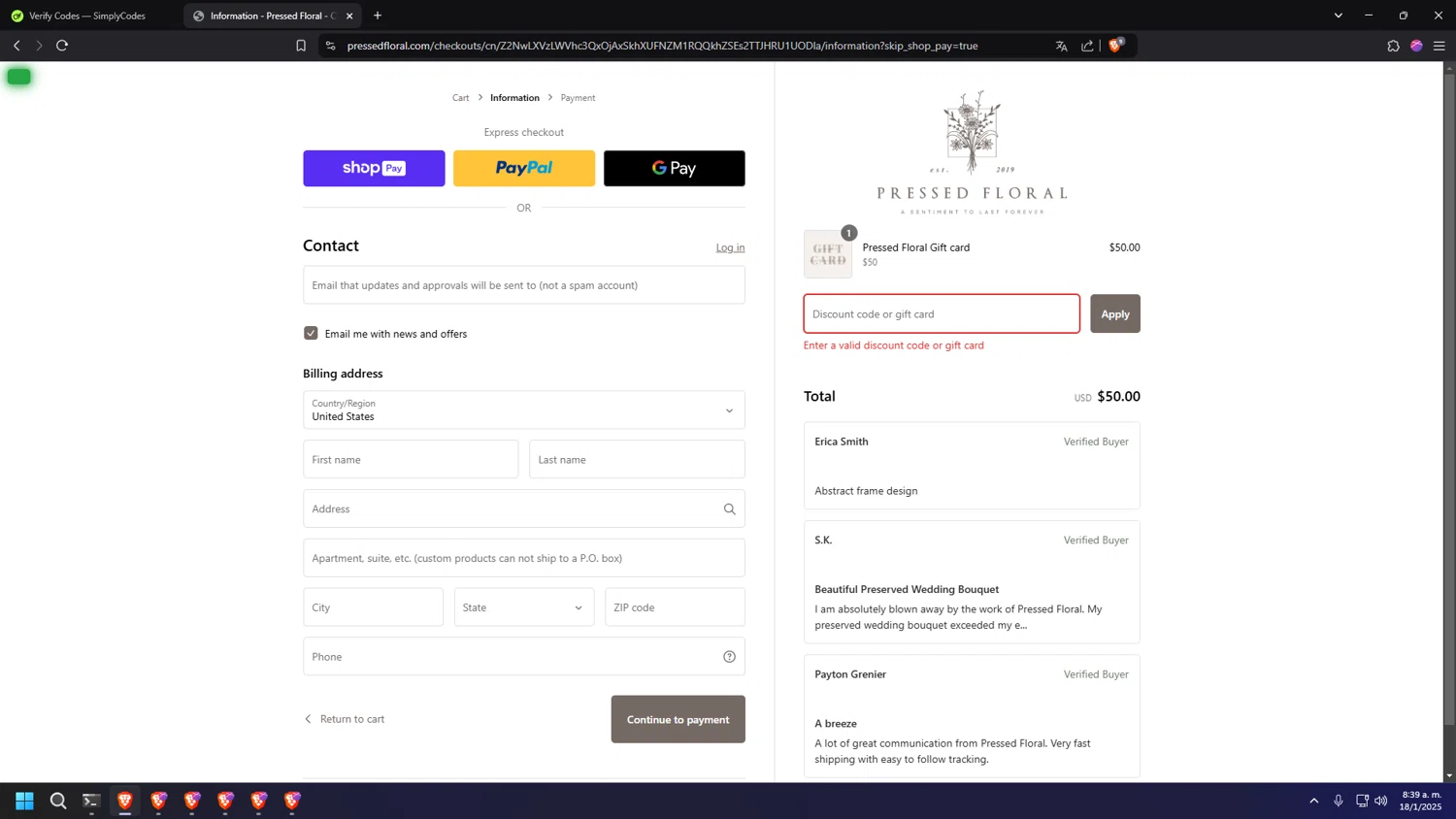Check out with Shop Pay
This screenshot has width=1456, height=819.
point(374,168)
